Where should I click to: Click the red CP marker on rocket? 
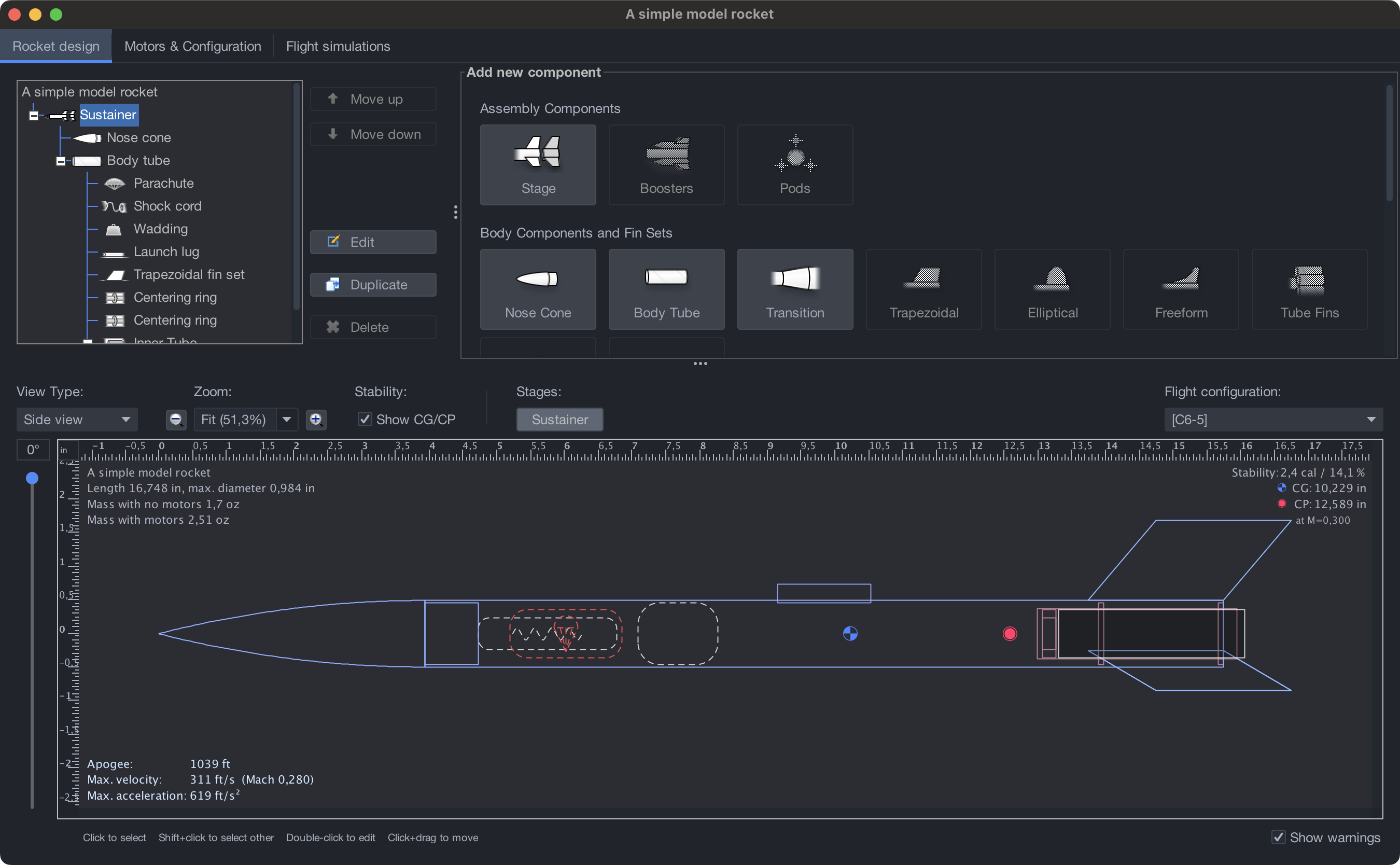coord(1010,633)
